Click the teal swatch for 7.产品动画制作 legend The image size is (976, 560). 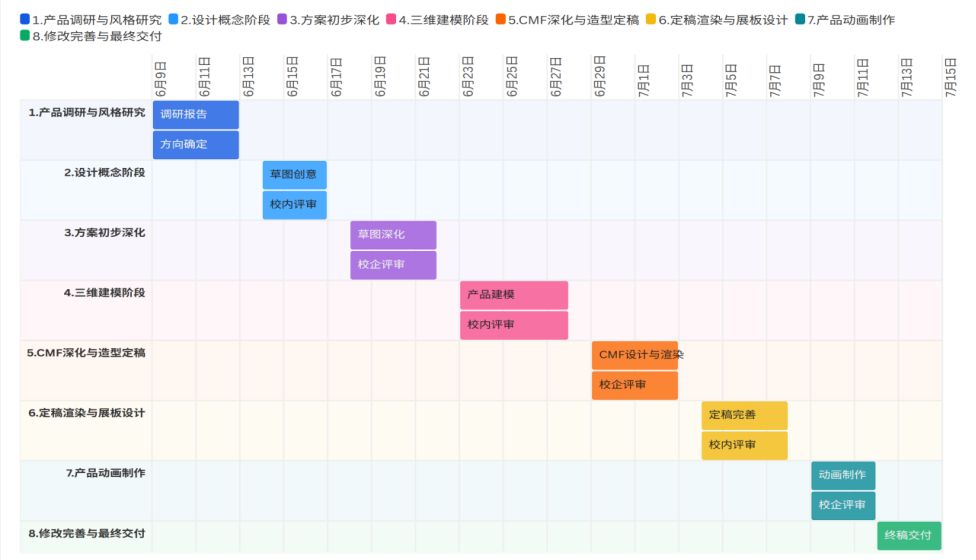tap(800, 19)
